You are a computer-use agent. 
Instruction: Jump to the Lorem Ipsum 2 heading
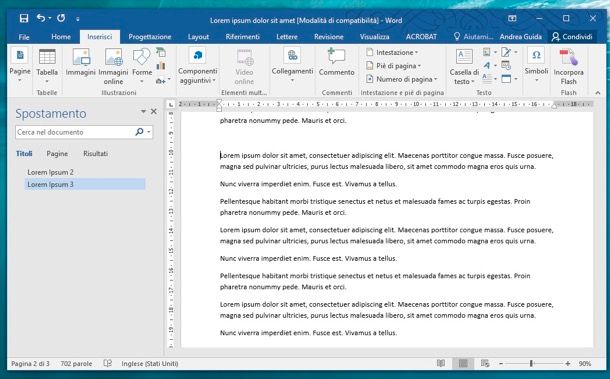[50, 172]
